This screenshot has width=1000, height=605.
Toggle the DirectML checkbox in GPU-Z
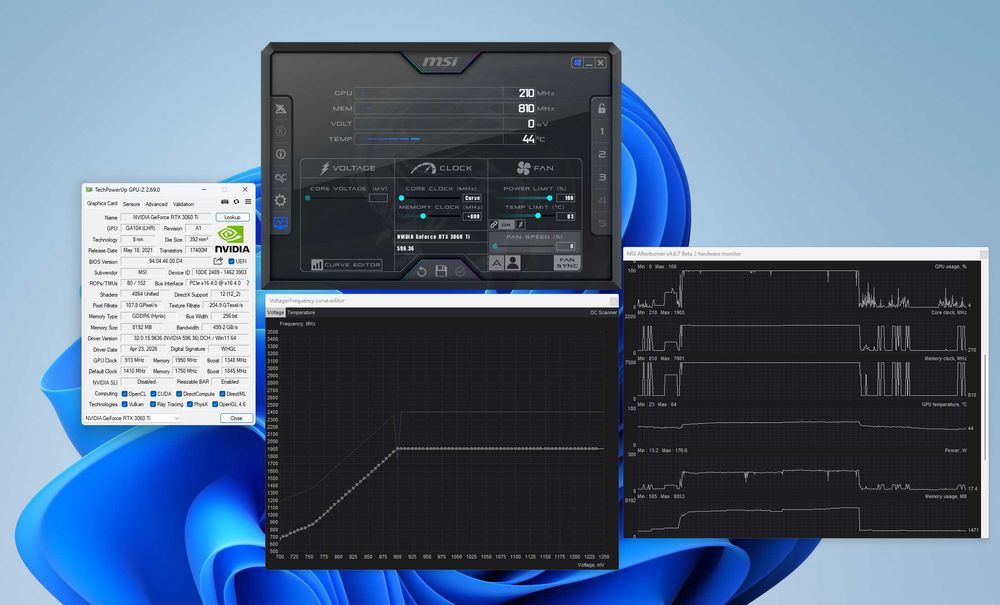pyautogui.click(x=222, y=394)
